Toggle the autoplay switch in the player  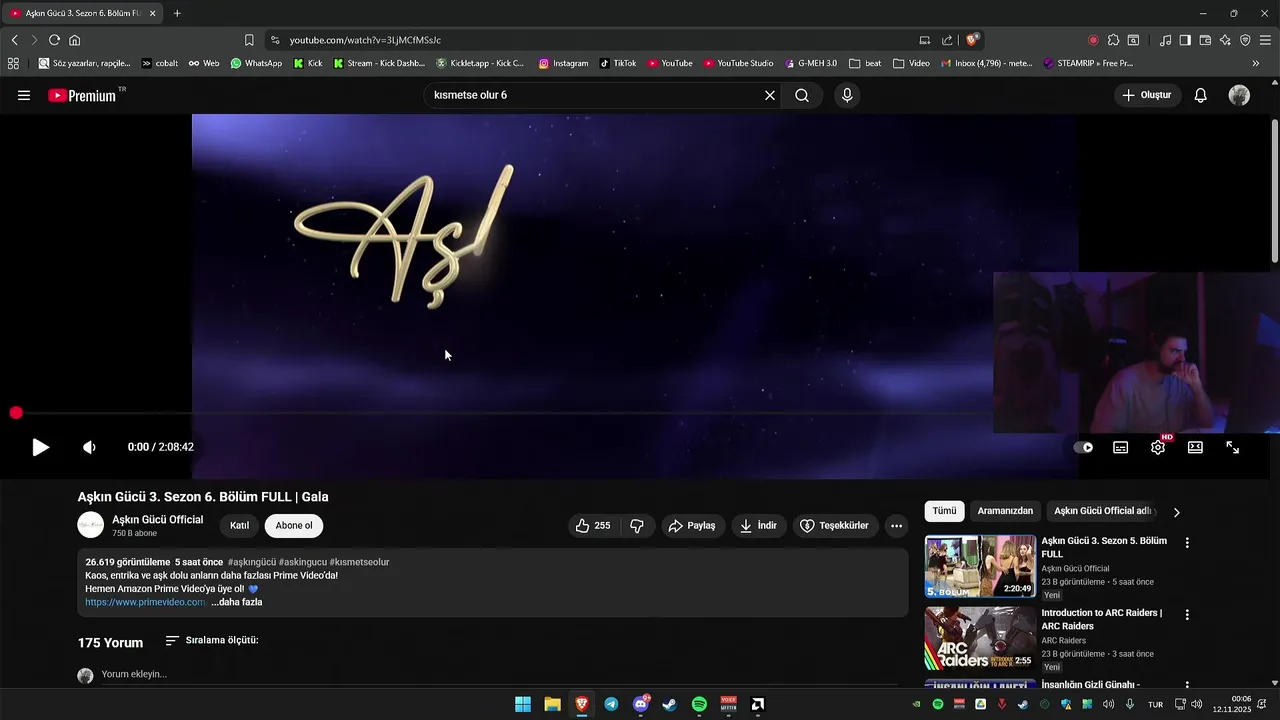(1083, 447)
